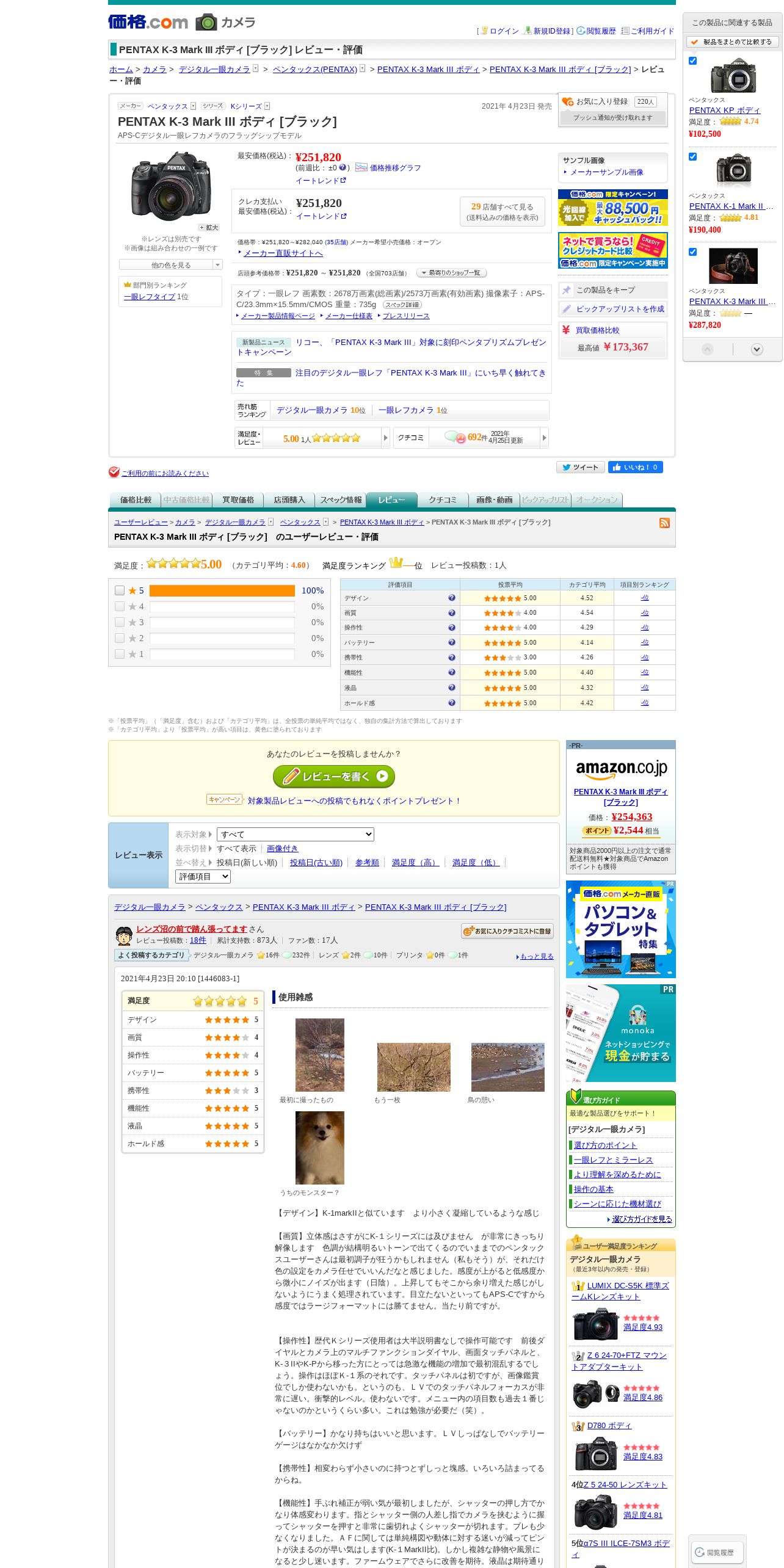The height and width of the screenshot is (1568, 784).
Task: Click the Tweet button
Action: [x=580, y=467]
